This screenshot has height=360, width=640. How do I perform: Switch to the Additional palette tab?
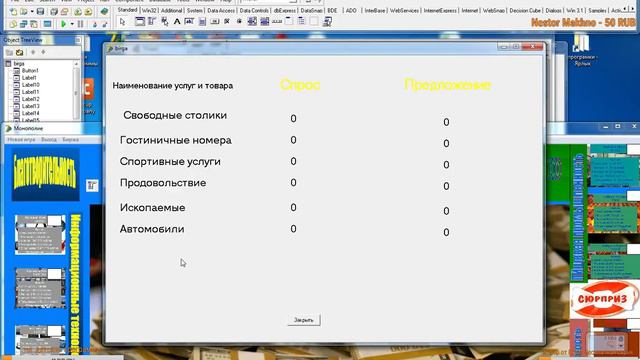click(x=171, y=10)
